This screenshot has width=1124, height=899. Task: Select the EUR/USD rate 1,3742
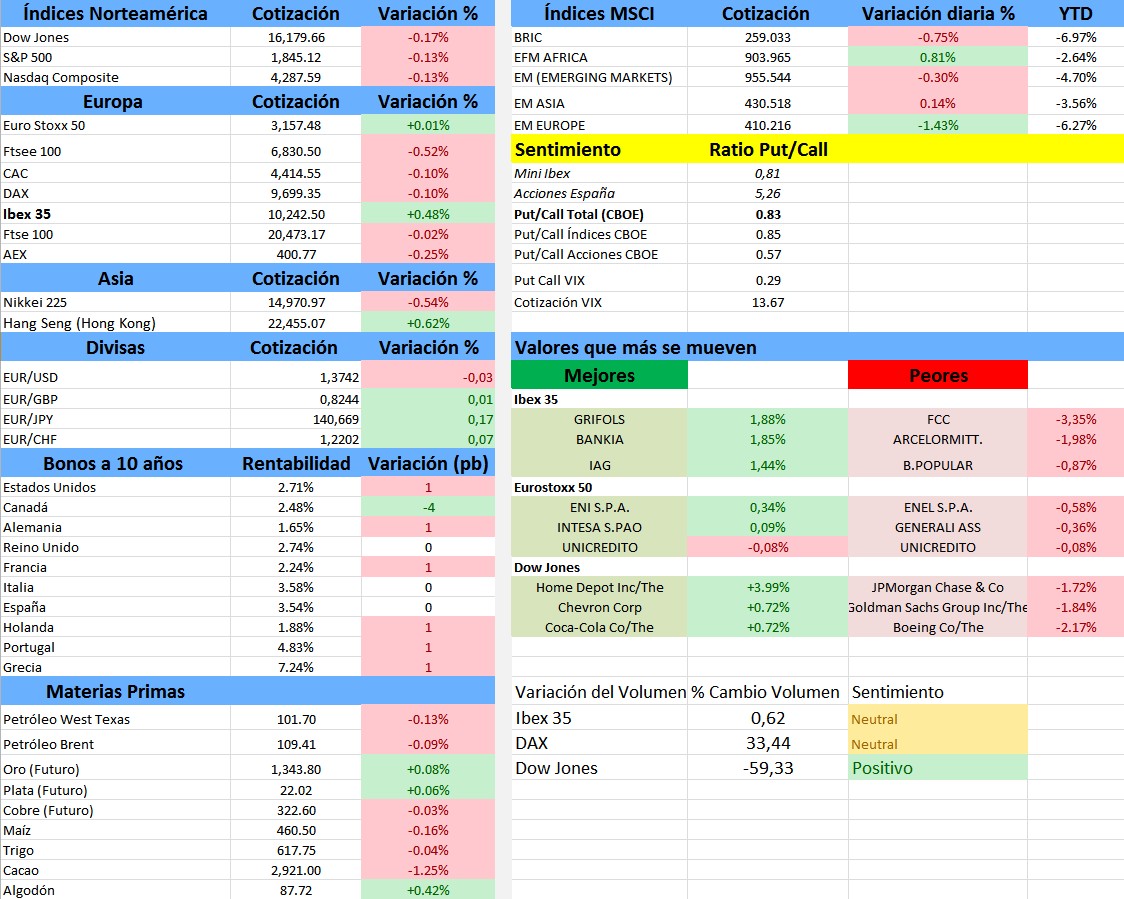click(x=296, y=377)
